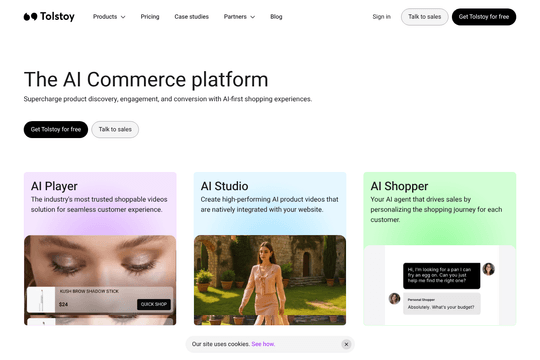Click AI Shopper description about AI agent
The image size is (540, 360).
[436, 209]
